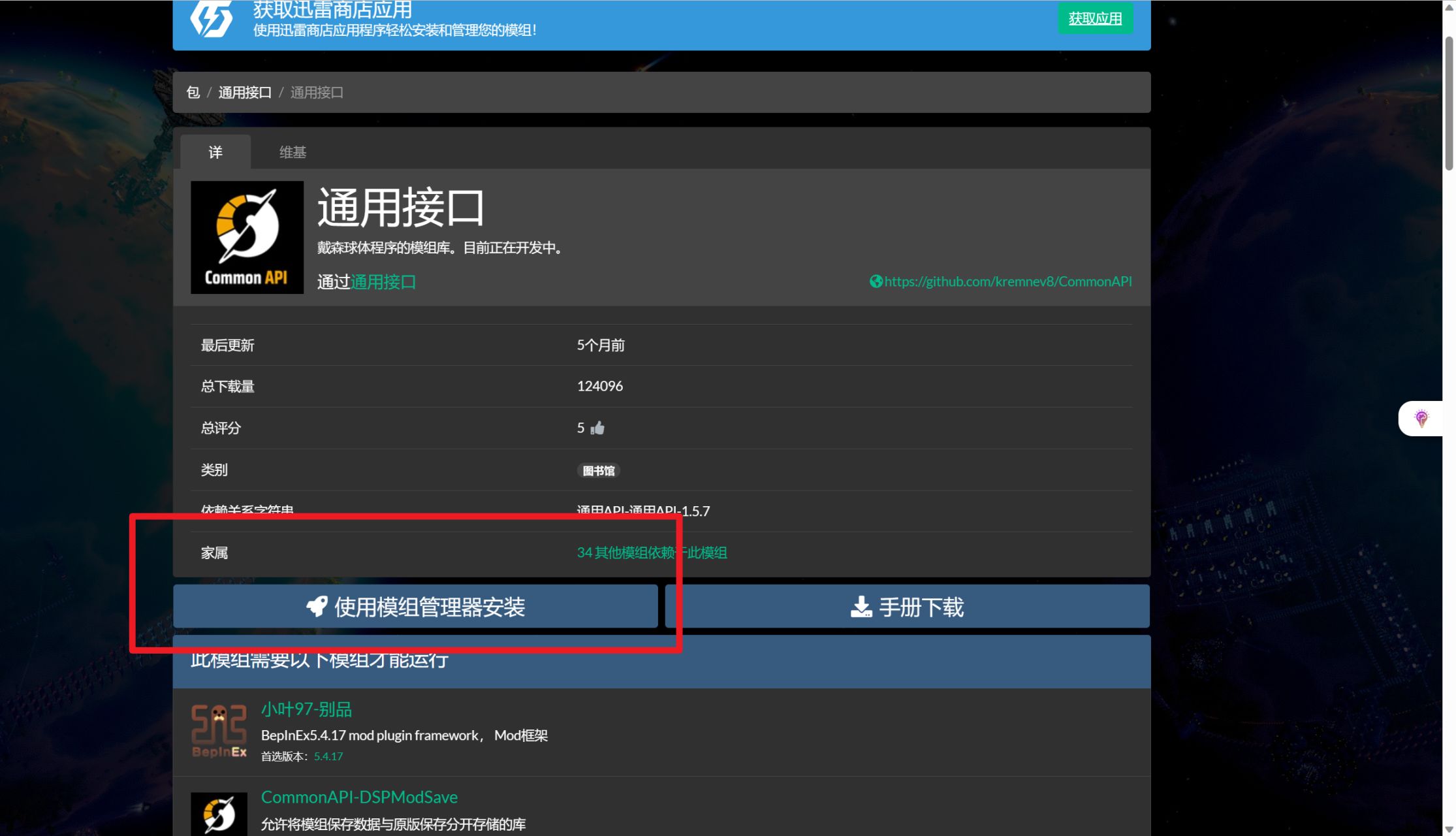
Task: Click the 手册下载 button
Action: click(908, 606)
